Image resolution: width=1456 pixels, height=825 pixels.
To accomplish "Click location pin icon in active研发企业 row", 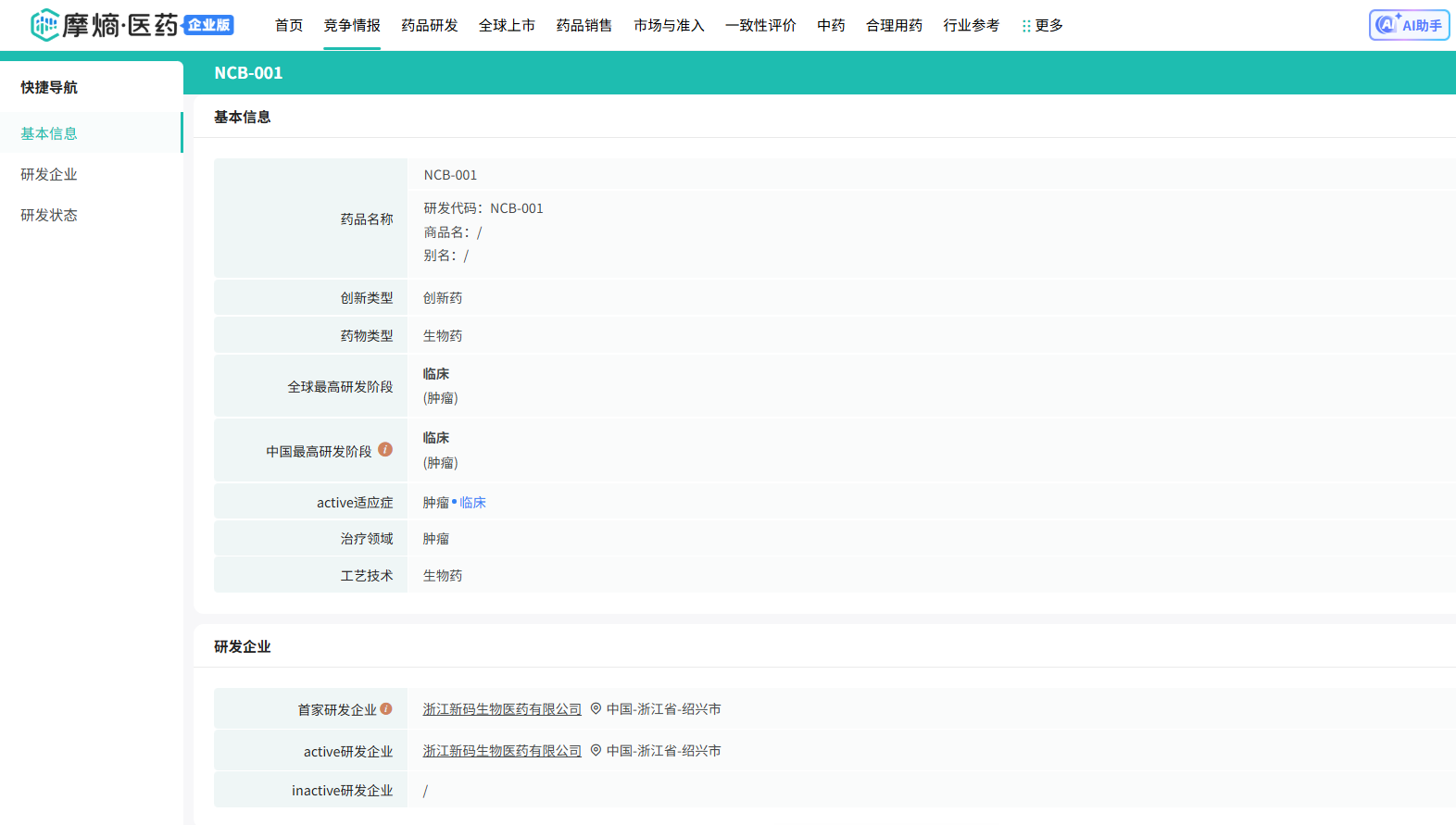I will (596, 751).
